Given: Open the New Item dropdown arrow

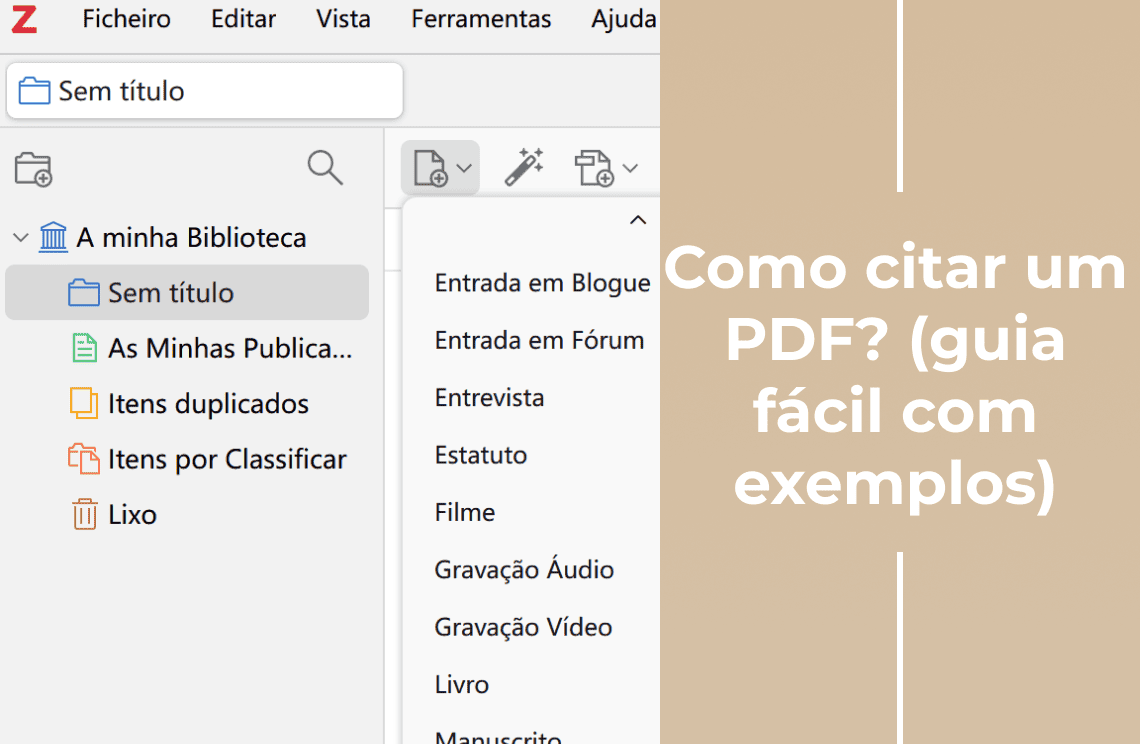Looking at the screenshot, I should tap(463, 167).
